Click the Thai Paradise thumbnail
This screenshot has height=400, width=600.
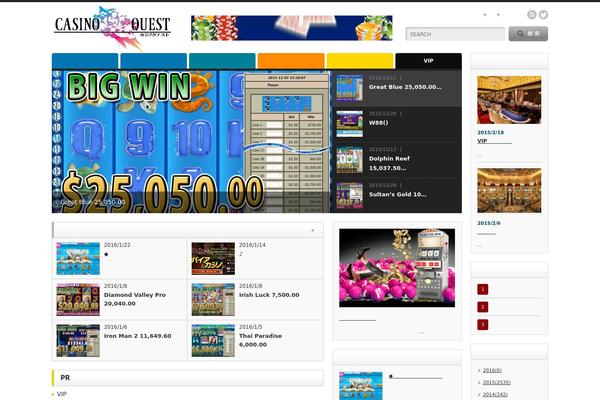pyautogui.click(x=213, y=341)
